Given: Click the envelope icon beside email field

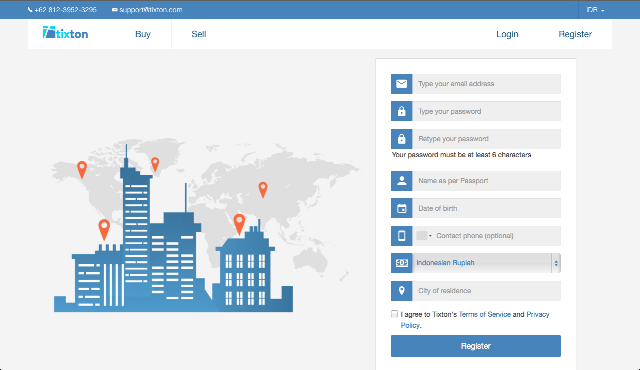Looking at the screenshot, I should (402, 84).
